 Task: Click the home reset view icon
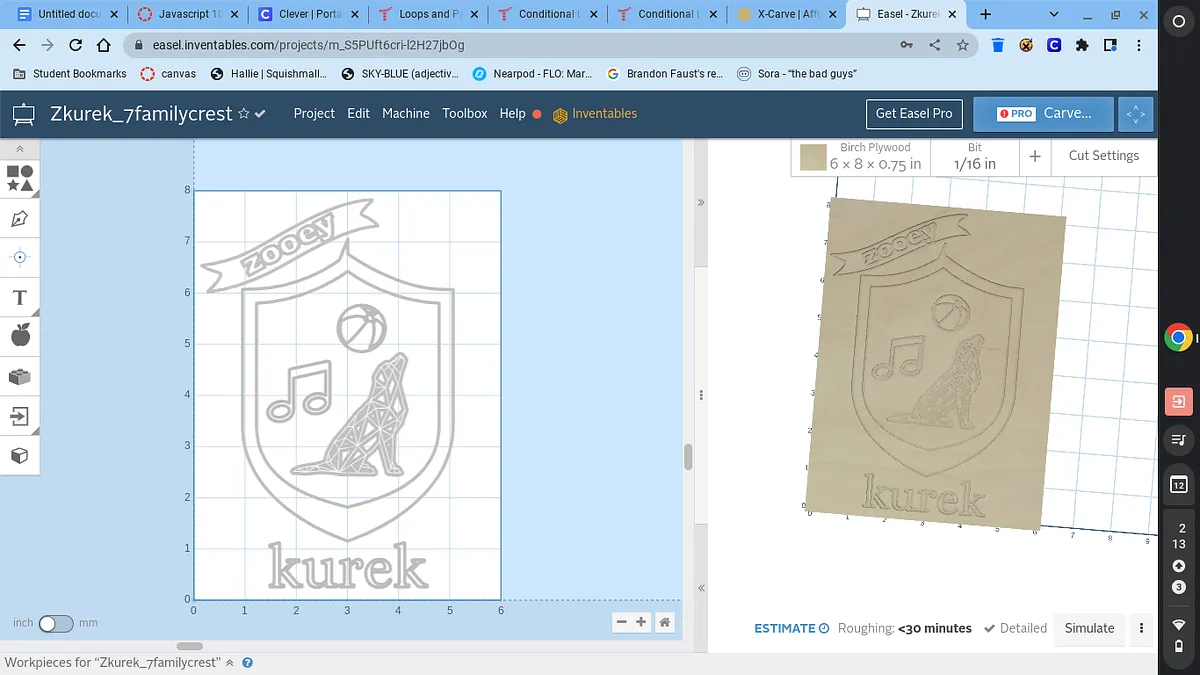665,622
